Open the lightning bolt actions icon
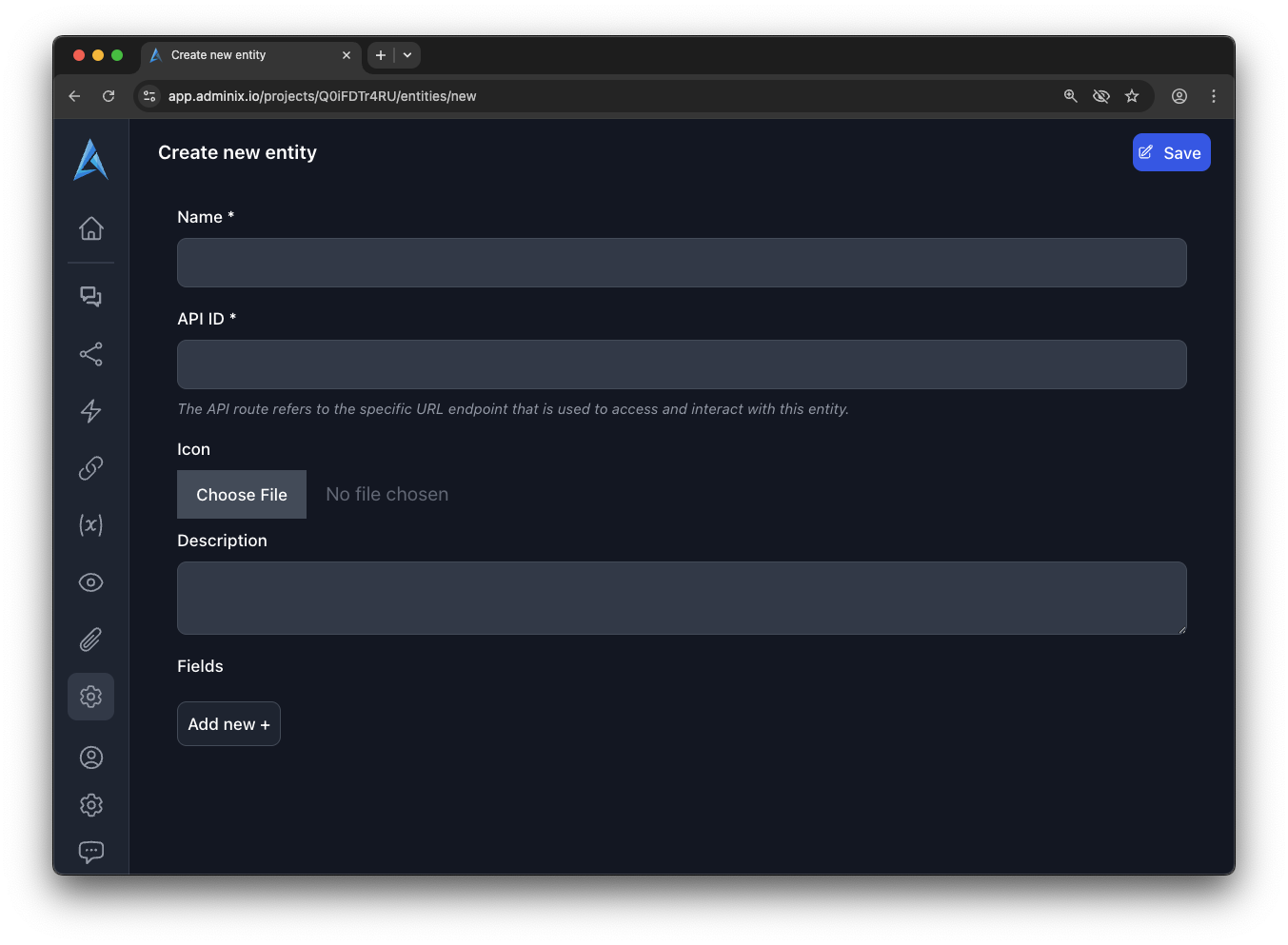The image size is (1288, 945). point(91,411)
